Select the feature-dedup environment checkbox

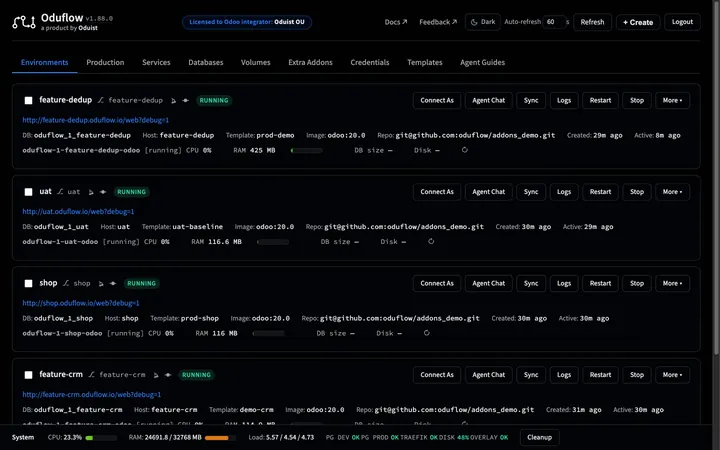(28, 100)
